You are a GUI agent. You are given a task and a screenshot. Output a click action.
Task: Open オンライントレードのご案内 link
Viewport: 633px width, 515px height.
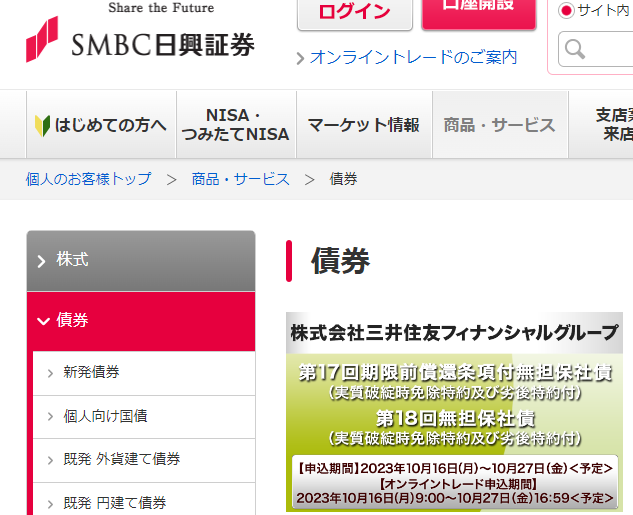[x=413, y=57]
